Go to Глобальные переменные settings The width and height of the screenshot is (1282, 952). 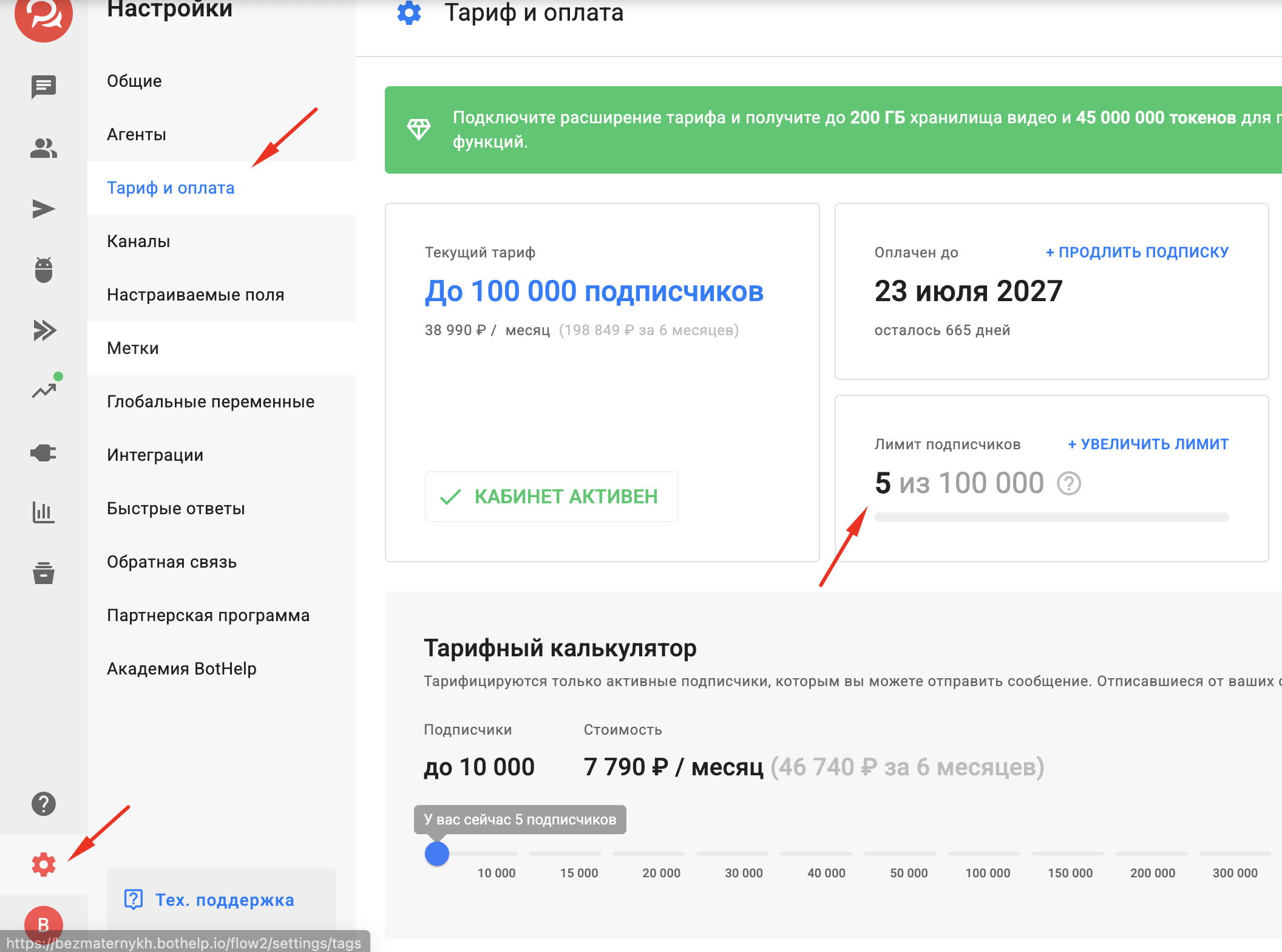[x=211, y=401]
